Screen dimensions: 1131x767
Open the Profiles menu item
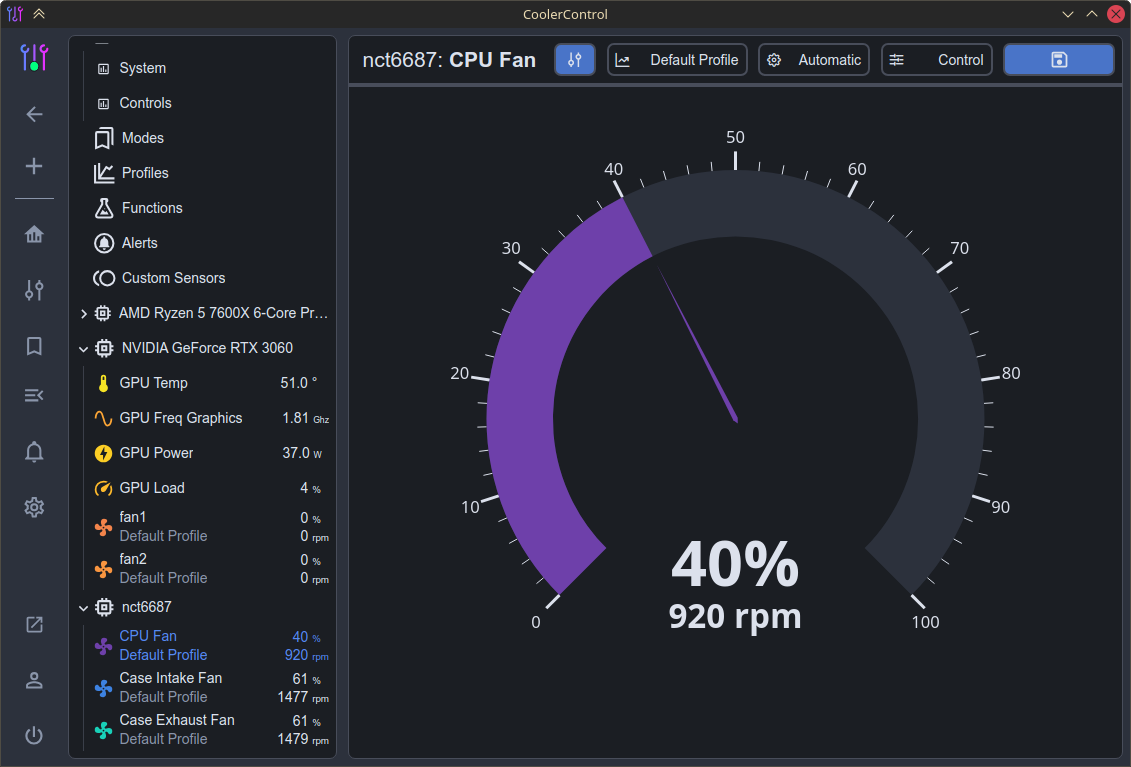point(145,173)
